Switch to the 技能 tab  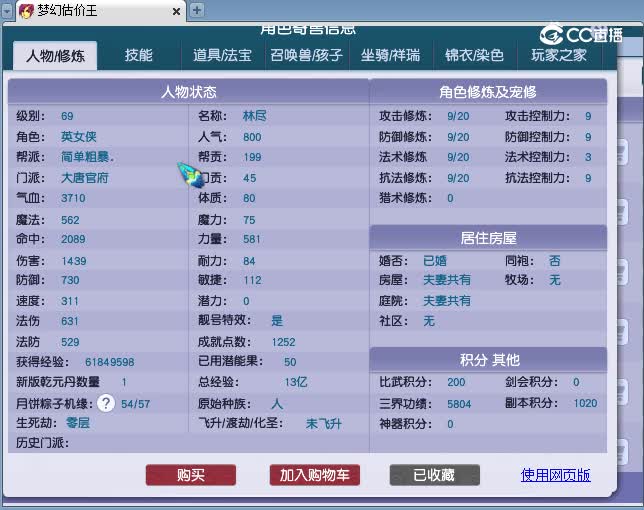coord(138,55)
